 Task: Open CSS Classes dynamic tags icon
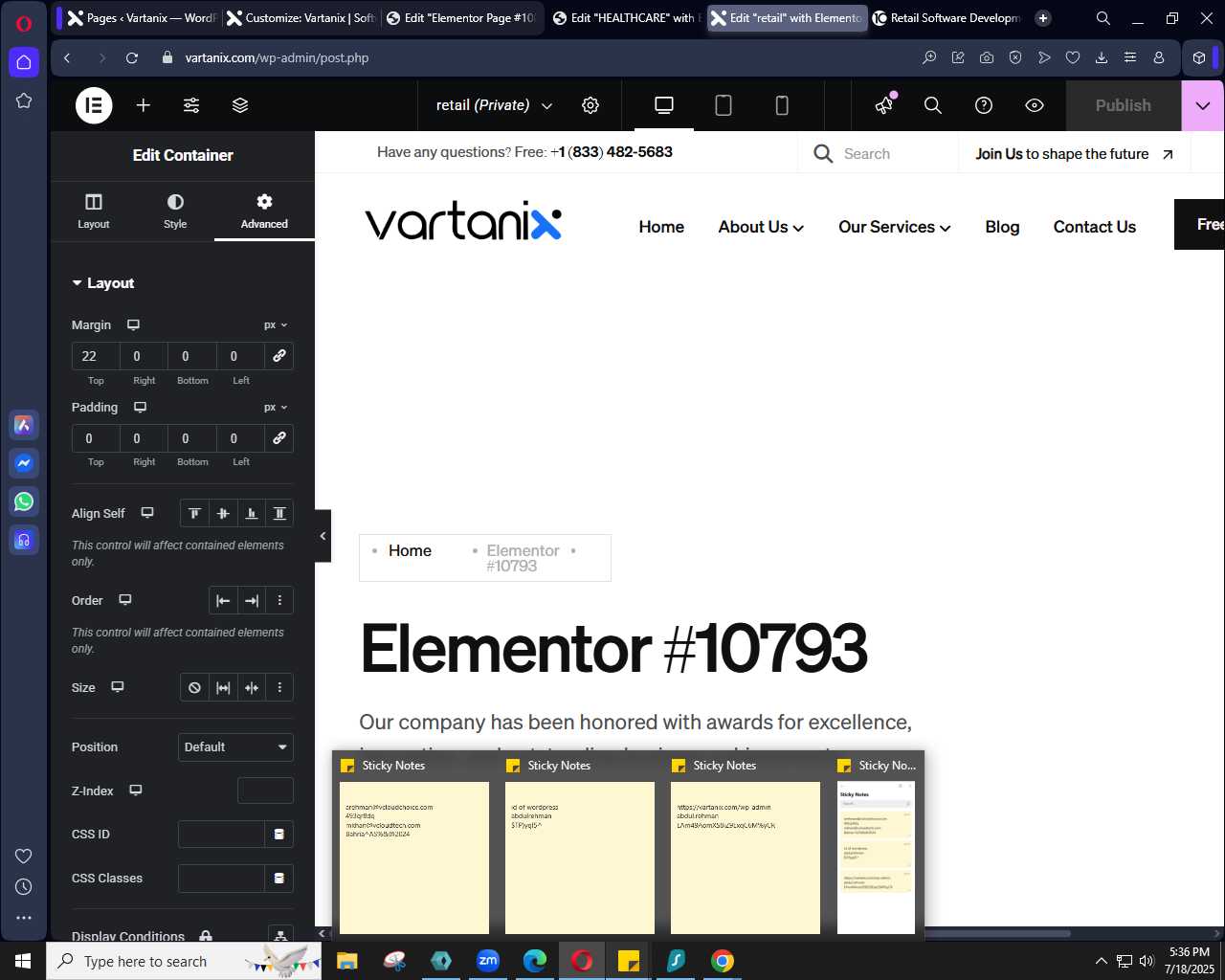[279, 879]
